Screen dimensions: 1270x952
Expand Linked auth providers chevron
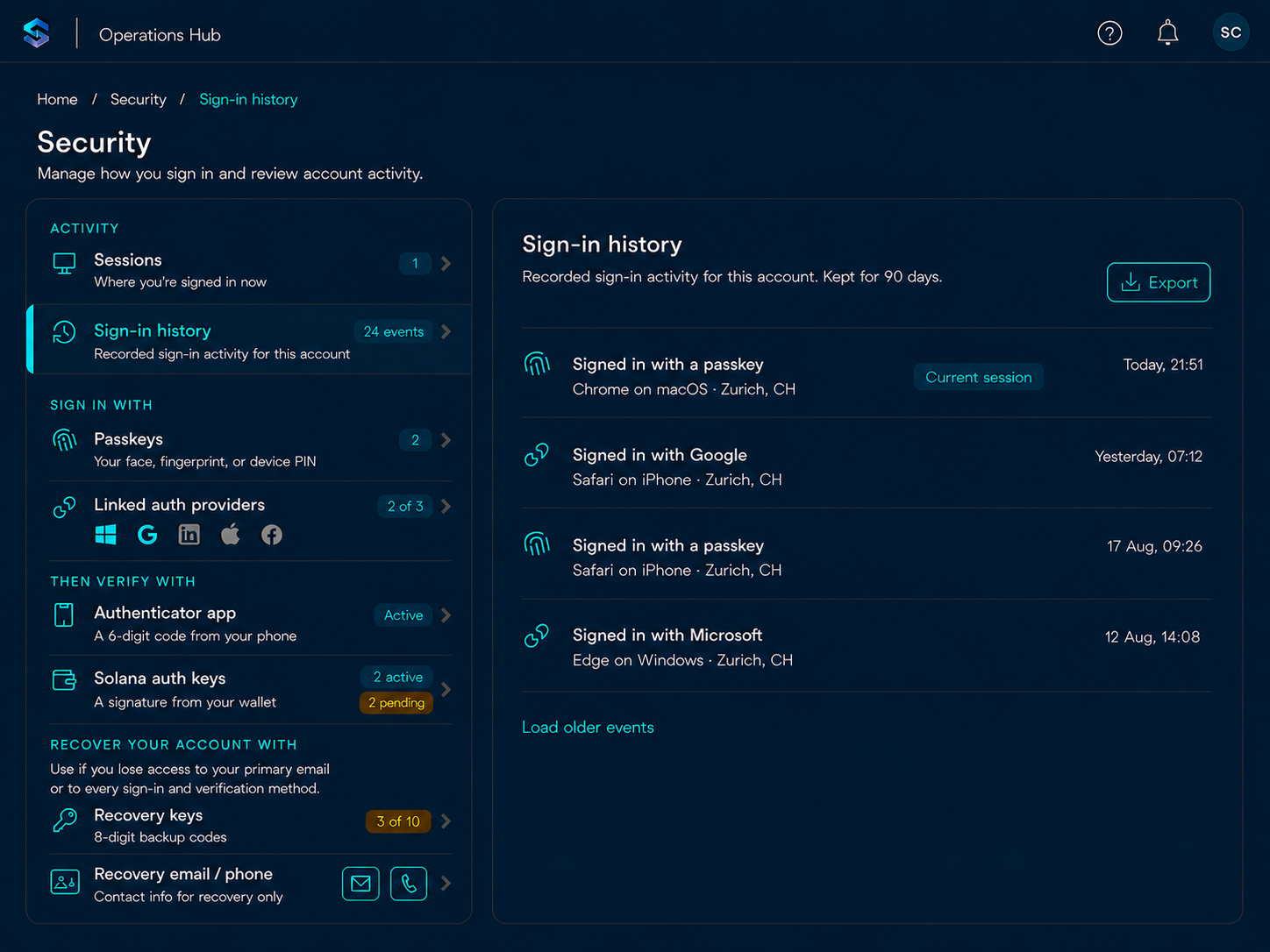click(x=446, y=506)
